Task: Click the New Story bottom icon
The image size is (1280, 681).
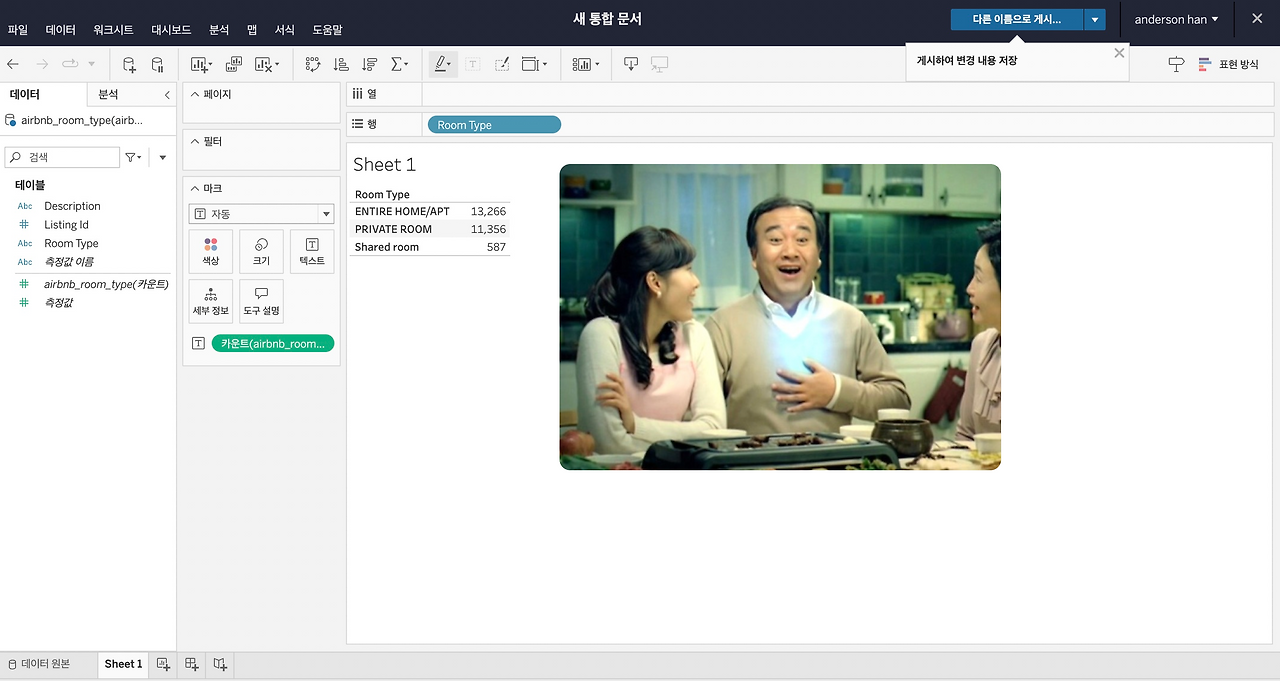Action: 220,664
